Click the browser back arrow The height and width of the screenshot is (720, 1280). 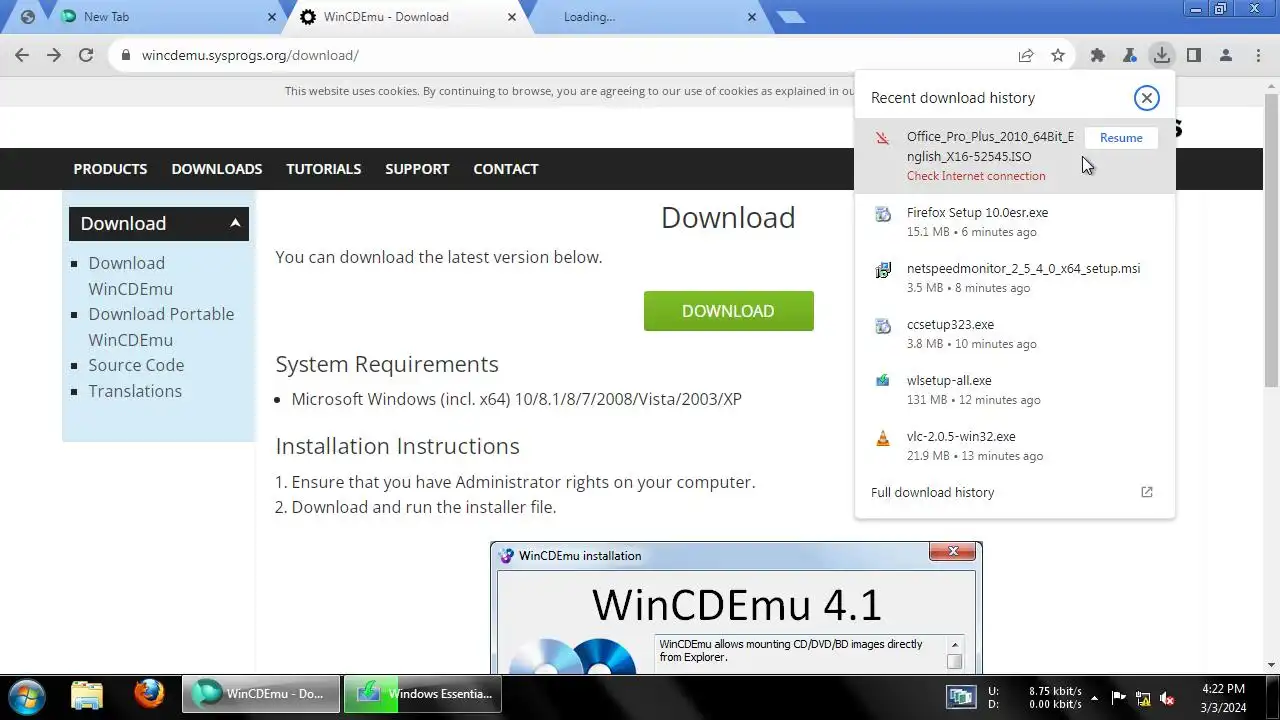pyautogui.click(x=22, y=55)
